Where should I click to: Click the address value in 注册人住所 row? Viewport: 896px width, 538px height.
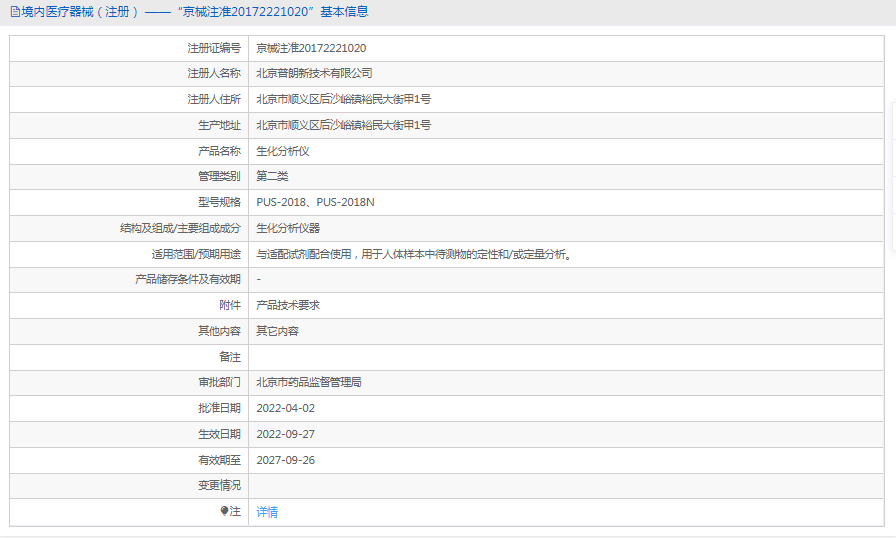tap(343, 99)
